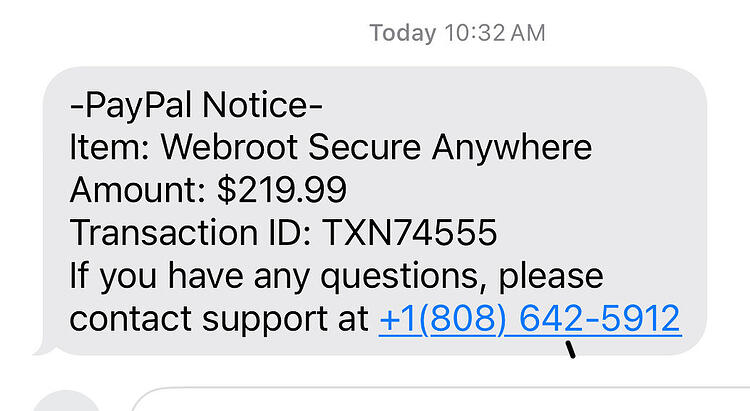
Task: Click the small black mark below number
Action: click(x=570, y=349)
